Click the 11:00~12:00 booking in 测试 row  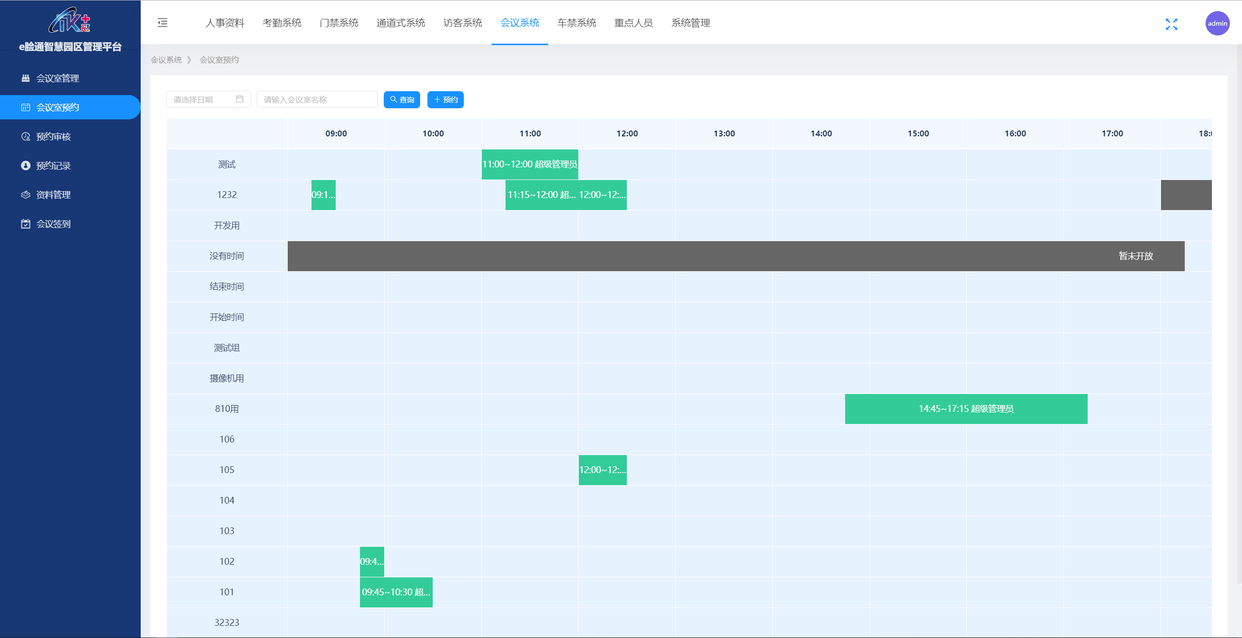[x=530, y=164]
